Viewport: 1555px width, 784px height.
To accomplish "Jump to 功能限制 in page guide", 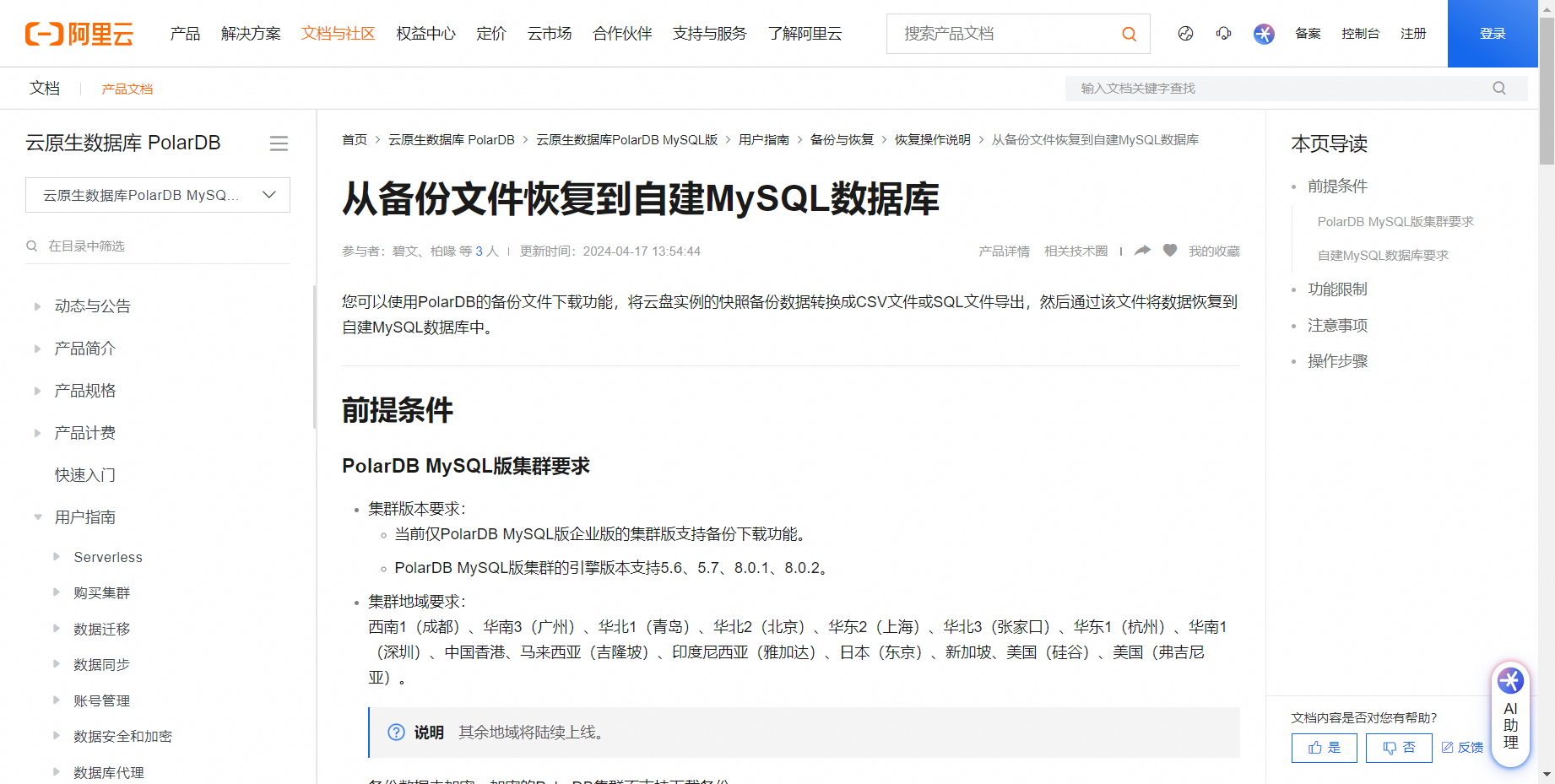I will point(1337,289).
